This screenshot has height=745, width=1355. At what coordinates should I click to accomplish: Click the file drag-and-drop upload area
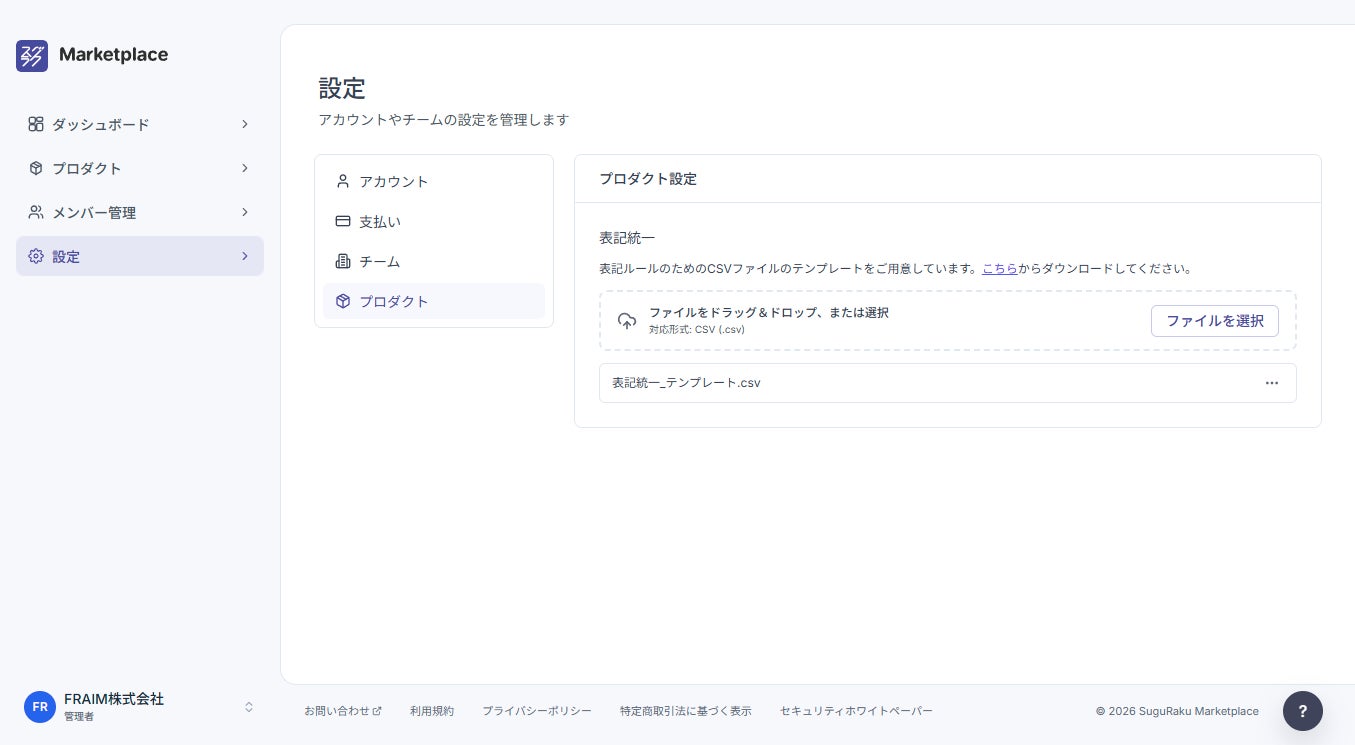pyautogui.click(x=948, y=321)
